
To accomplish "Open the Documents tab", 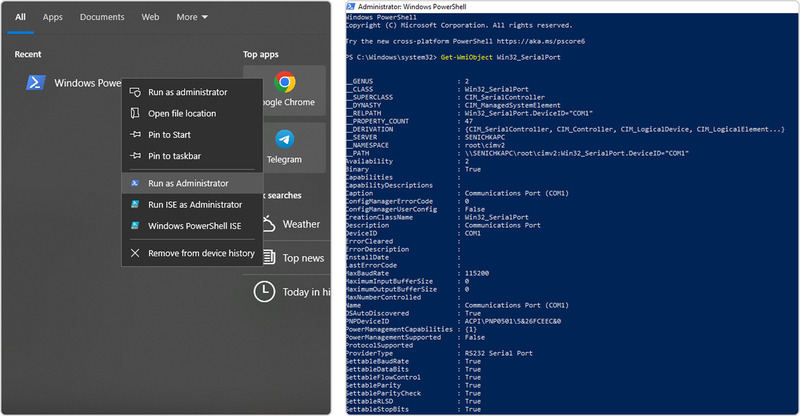I will (102, 17).
